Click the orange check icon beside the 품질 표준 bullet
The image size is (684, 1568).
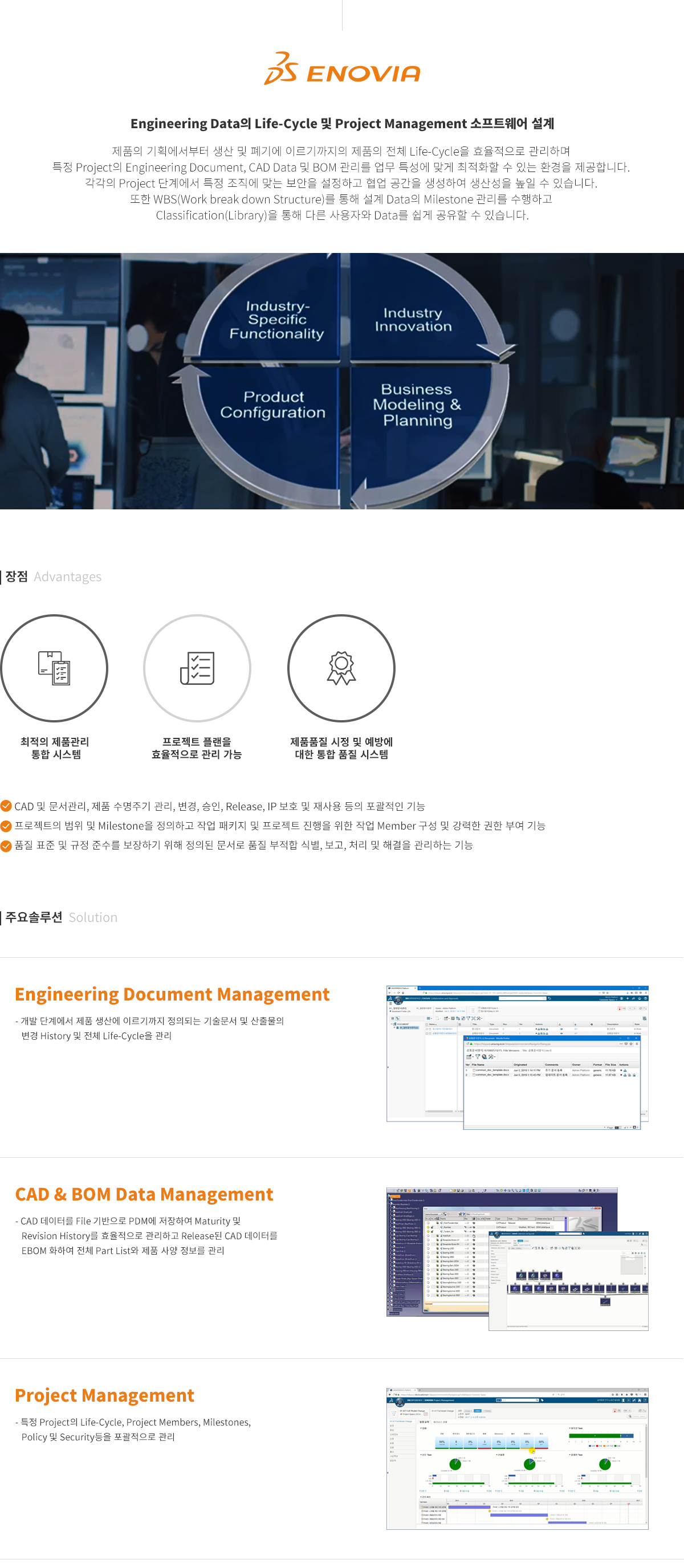(x=6, y=845)
